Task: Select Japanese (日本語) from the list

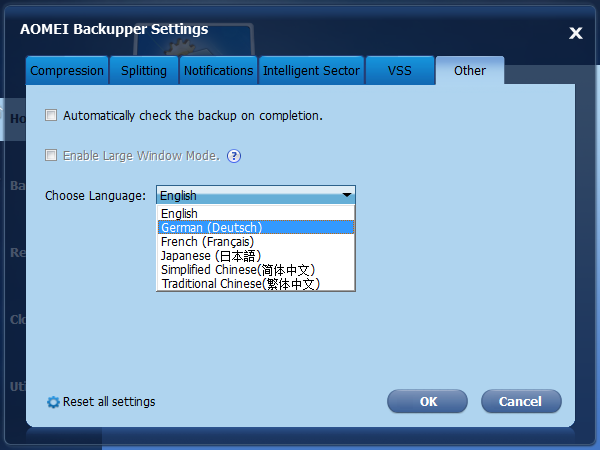Action: tap(256, 256)
